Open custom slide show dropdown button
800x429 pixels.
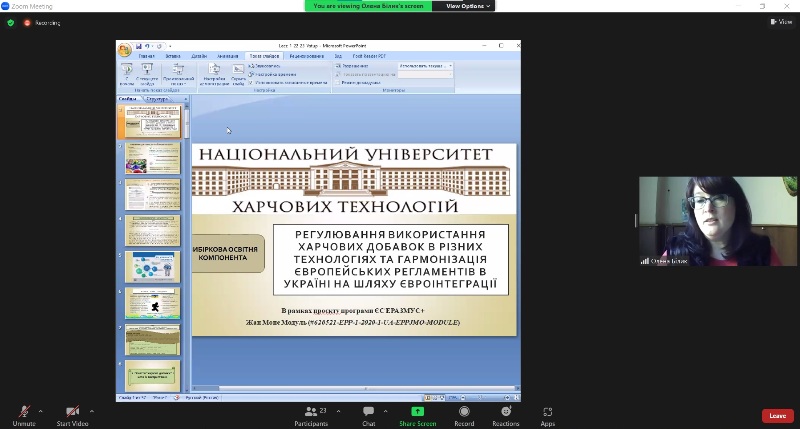[178, 73]
